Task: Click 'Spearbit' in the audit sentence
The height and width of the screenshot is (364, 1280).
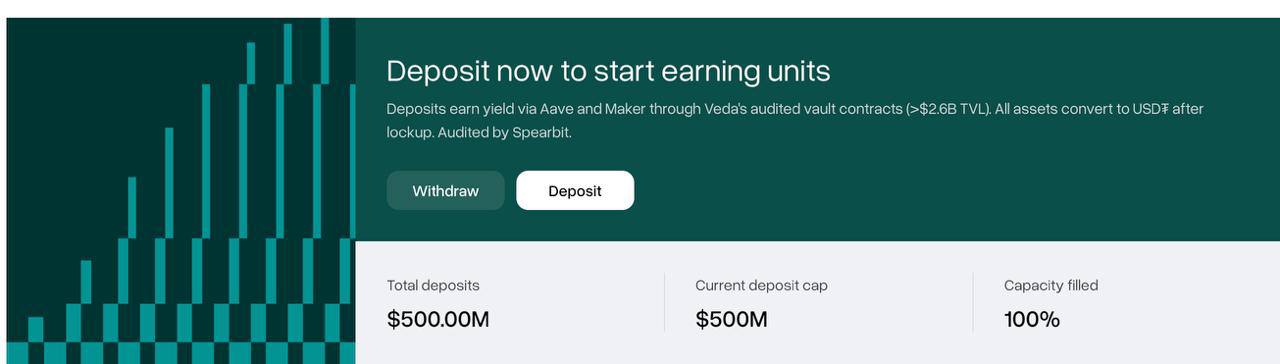Action: point(540,132)
